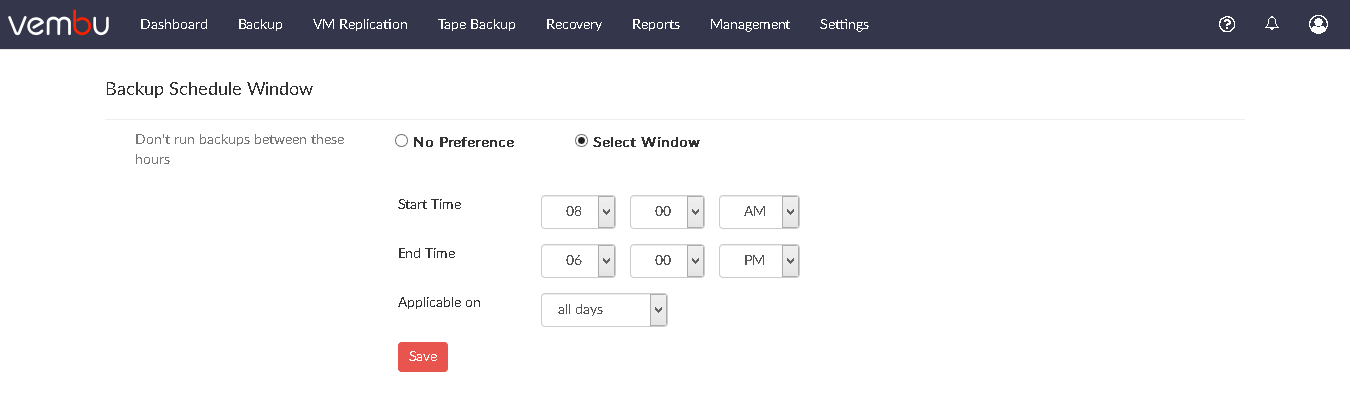Image resolution: width=1350 pixels, height=402 pixels.
Task: Save the backup schedule window settings
Action: 423,357
